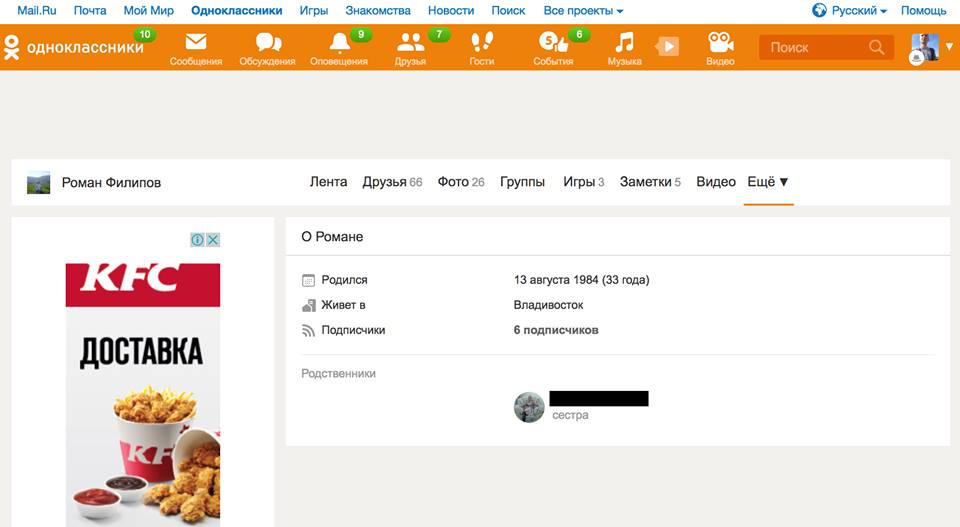
Task: Open Друзья friends icon in toolbar
Action: tap(410, 44)
